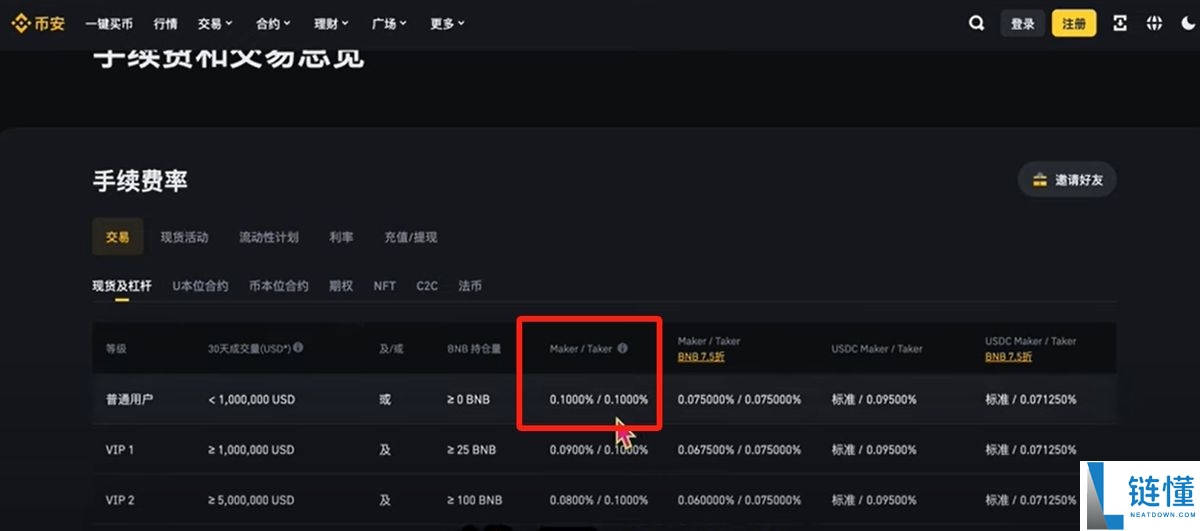Open the 理财 dropdown in navigation
The height and width of the screenshot is (531, 1200).
[331, 23]
